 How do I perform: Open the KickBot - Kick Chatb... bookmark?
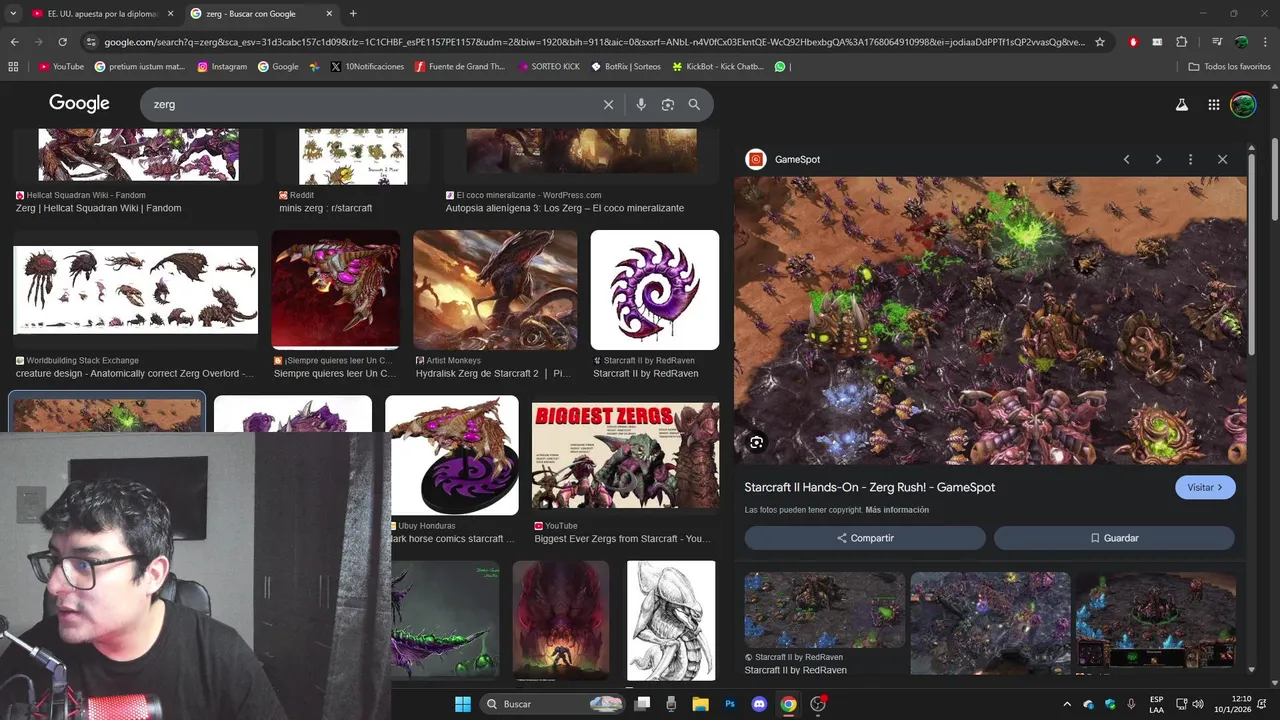click(x=718, y=67)
